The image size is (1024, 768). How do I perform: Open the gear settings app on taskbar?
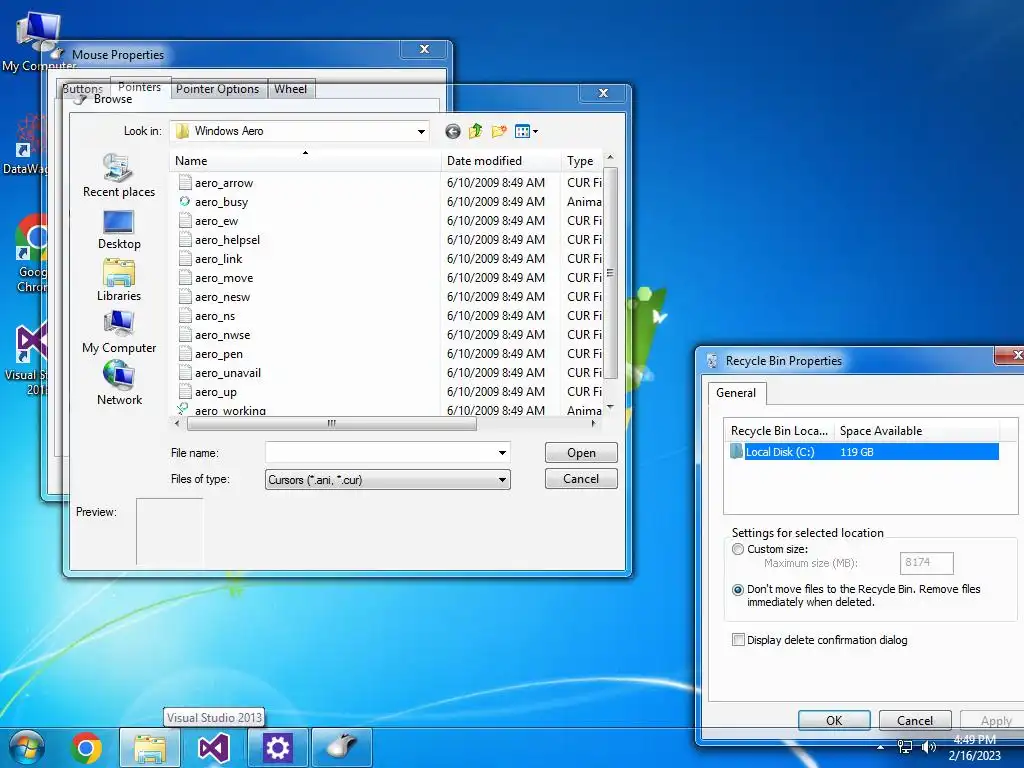pos(278,748)
